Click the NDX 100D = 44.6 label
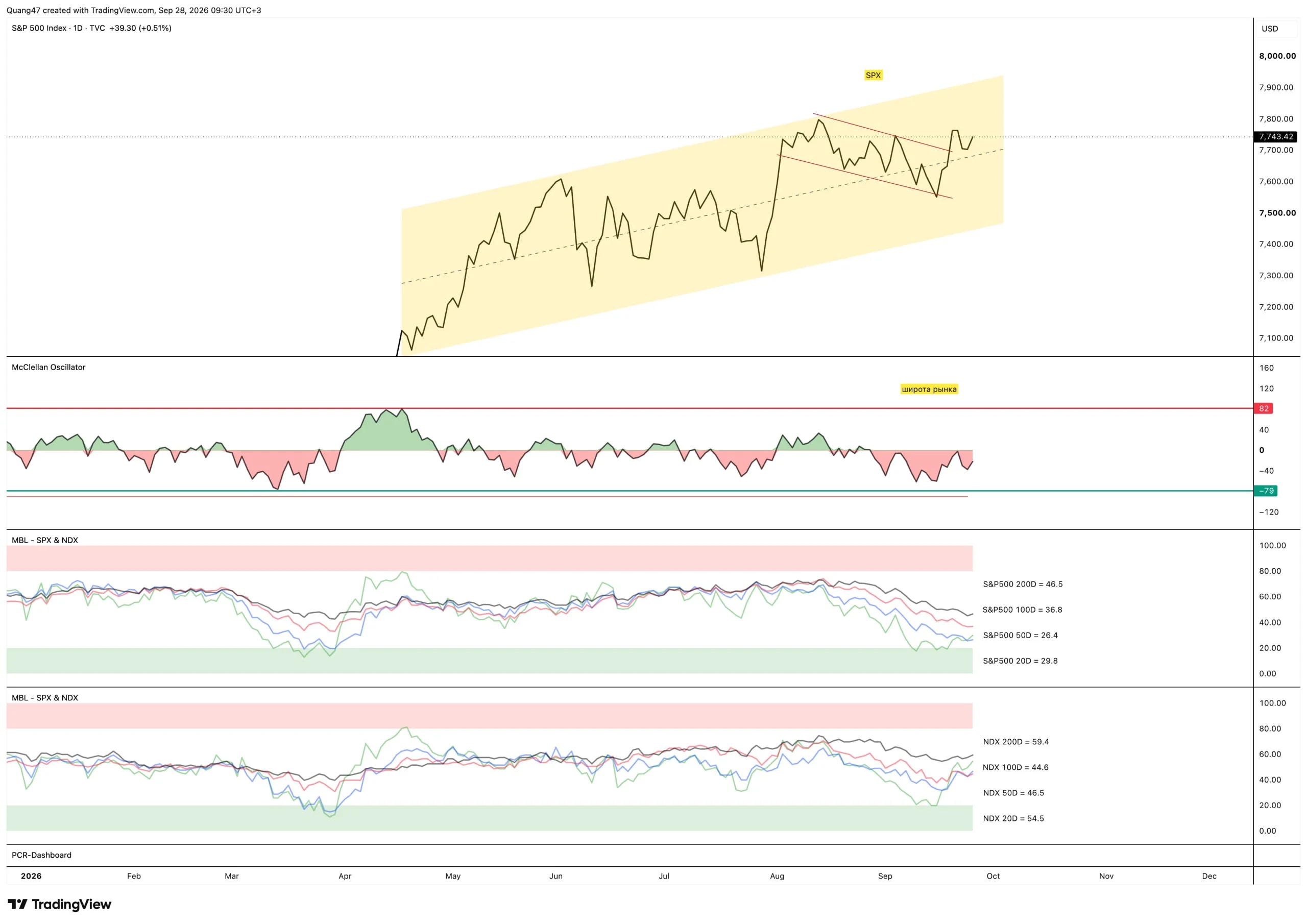 (x=1015, y=767)
